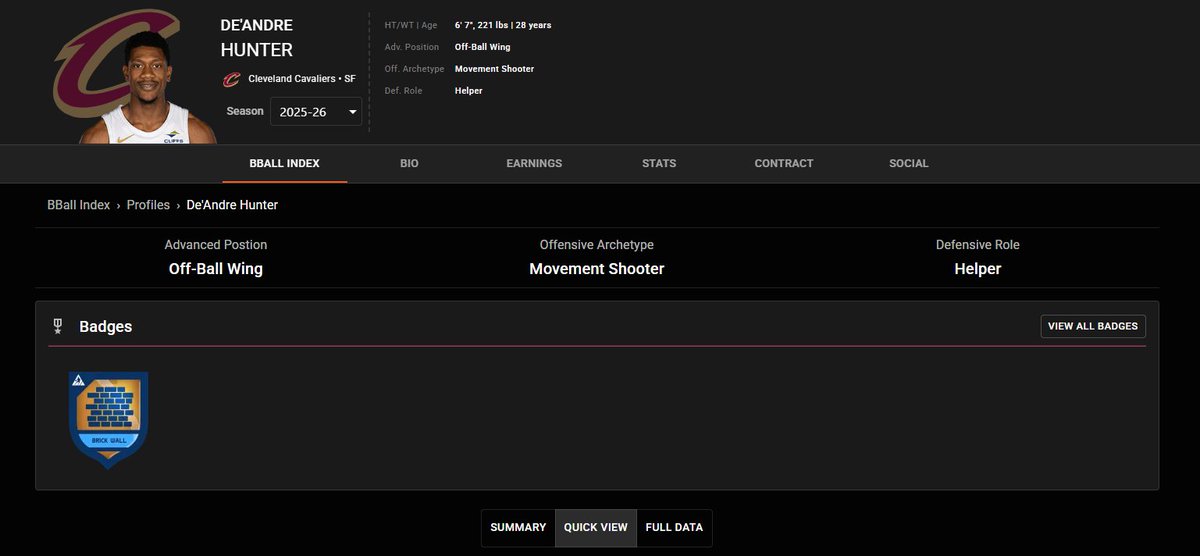This screenshot has width=1200, height=556.
Task: Click the BBall Index breadcrumb link
Action: click(79, 205)
